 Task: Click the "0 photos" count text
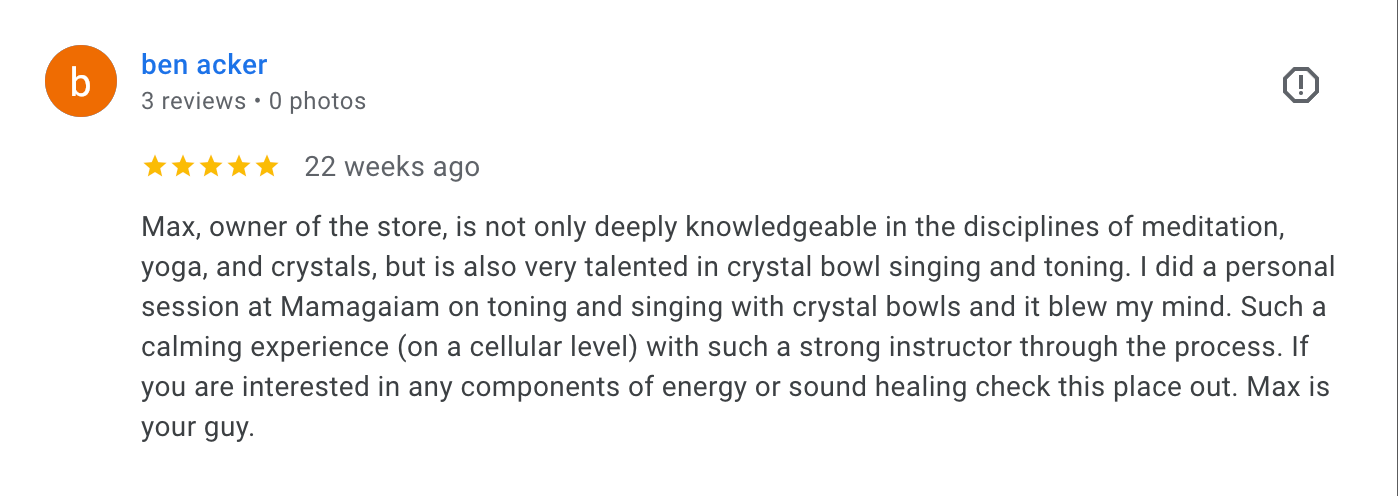[317, 101]
